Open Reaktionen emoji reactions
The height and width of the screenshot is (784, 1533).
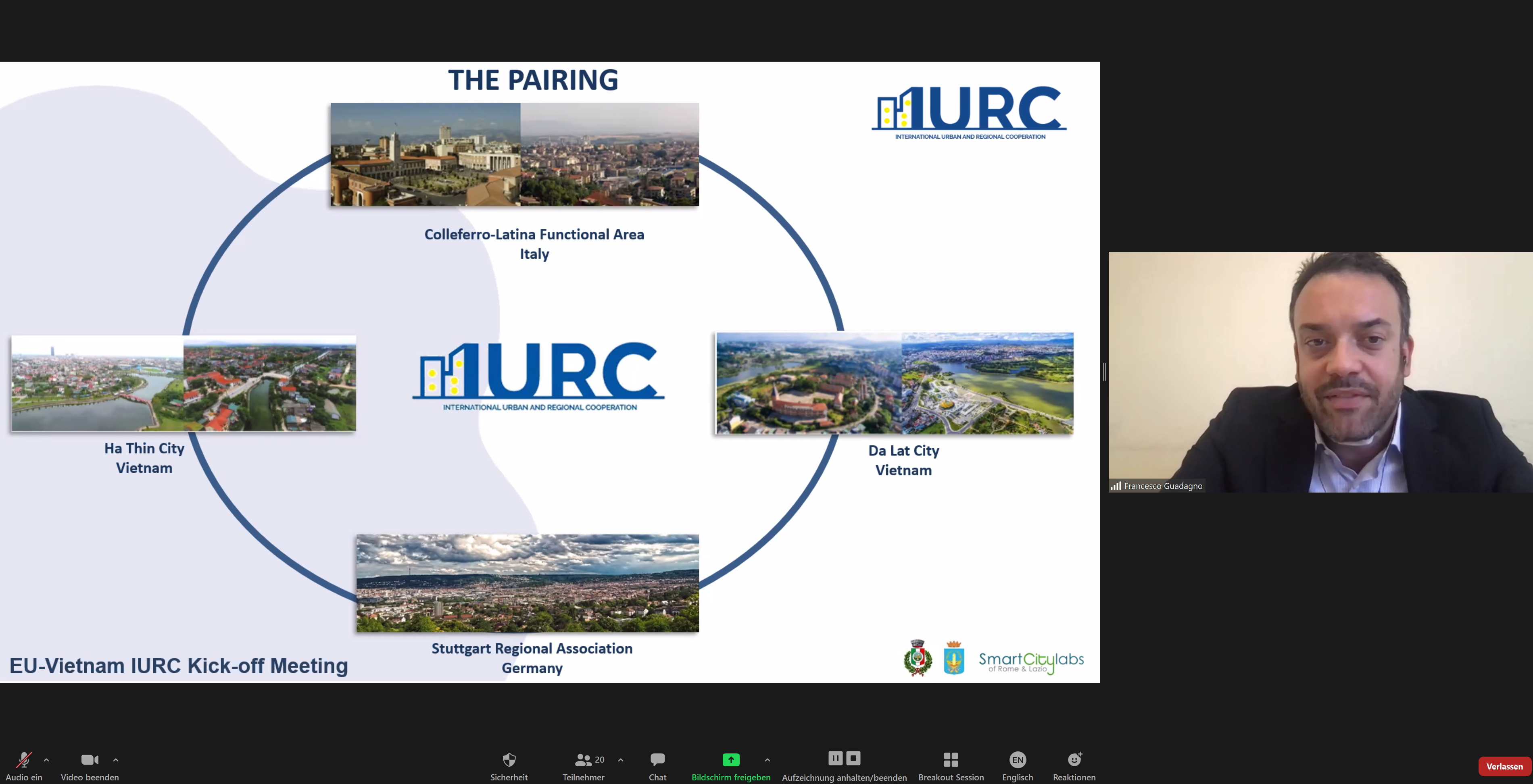[1074, 759]
